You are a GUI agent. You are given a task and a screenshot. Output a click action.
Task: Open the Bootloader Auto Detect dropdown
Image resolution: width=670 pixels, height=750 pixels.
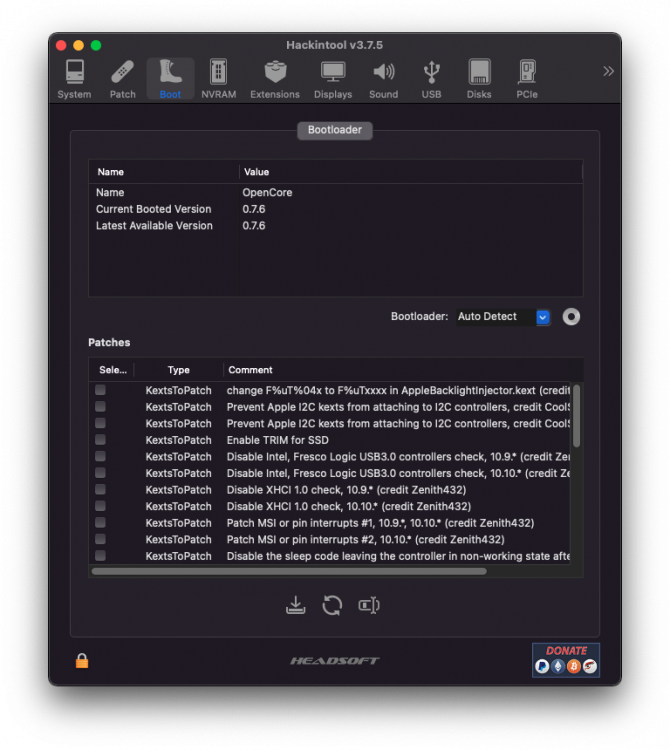click(x=503, y=317)
